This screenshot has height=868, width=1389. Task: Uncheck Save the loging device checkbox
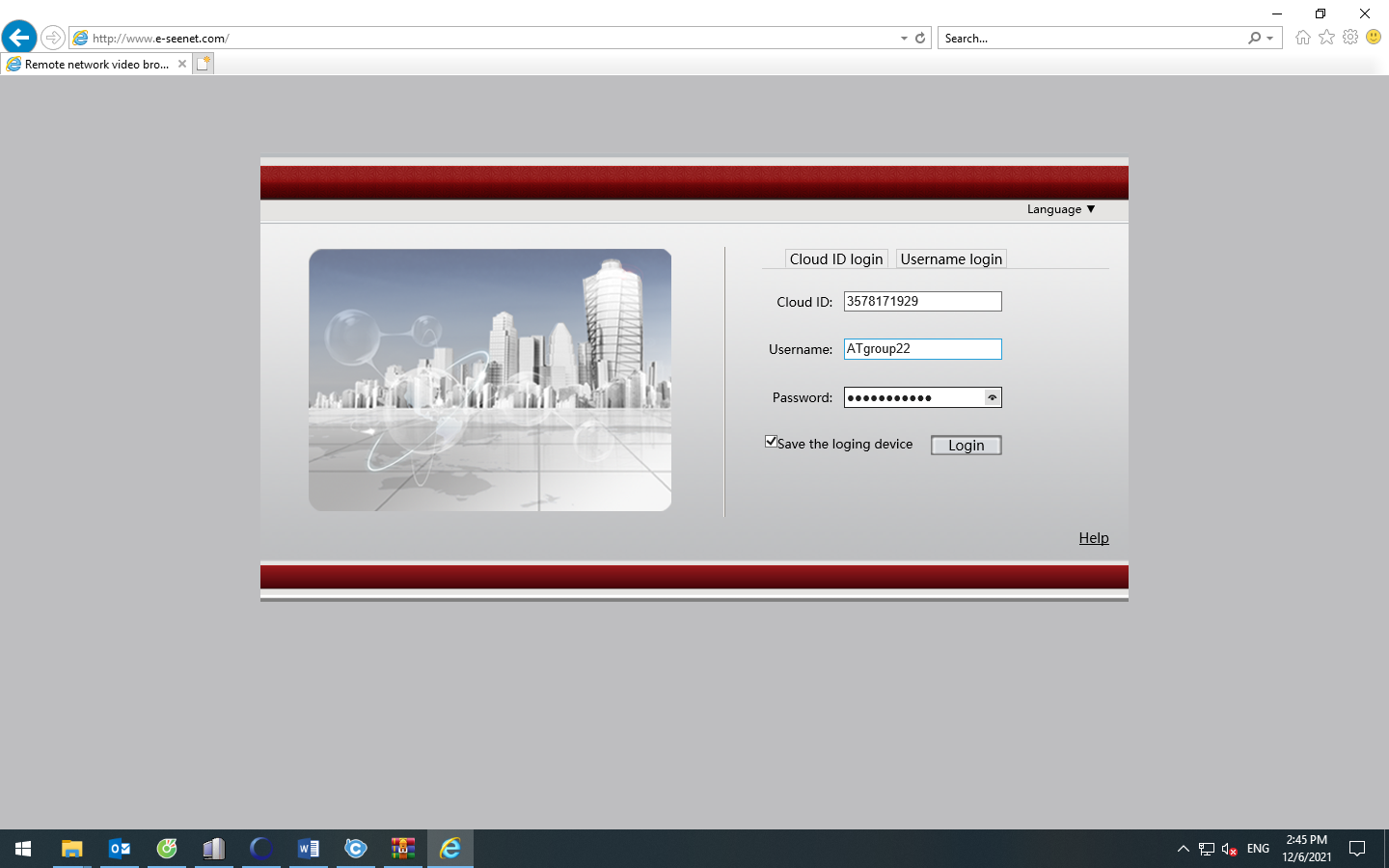[x=771, y=442]
